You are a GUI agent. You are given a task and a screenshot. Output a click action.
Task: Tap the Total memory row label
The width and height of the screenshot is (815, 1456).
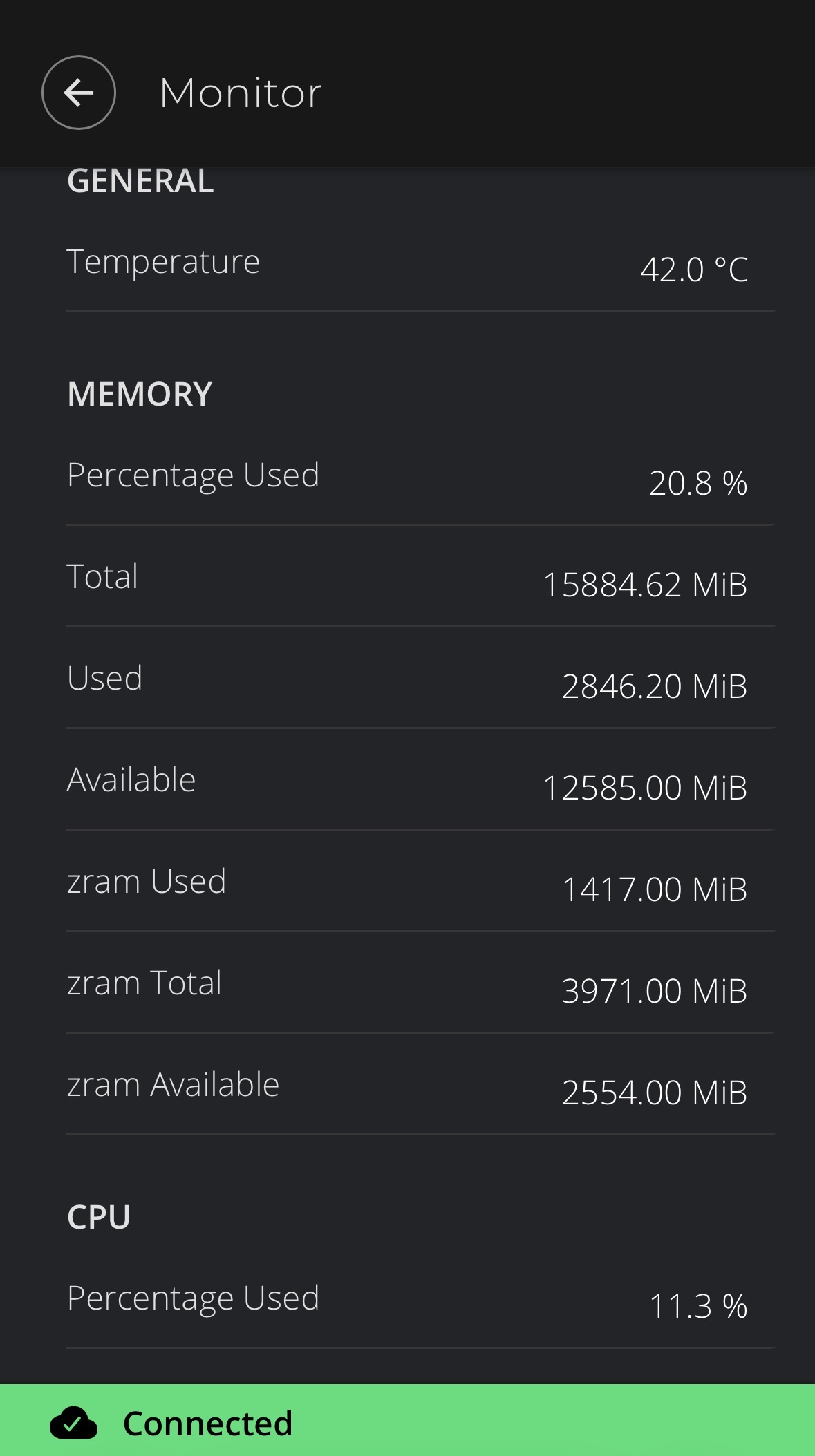[x=102, y=576]
